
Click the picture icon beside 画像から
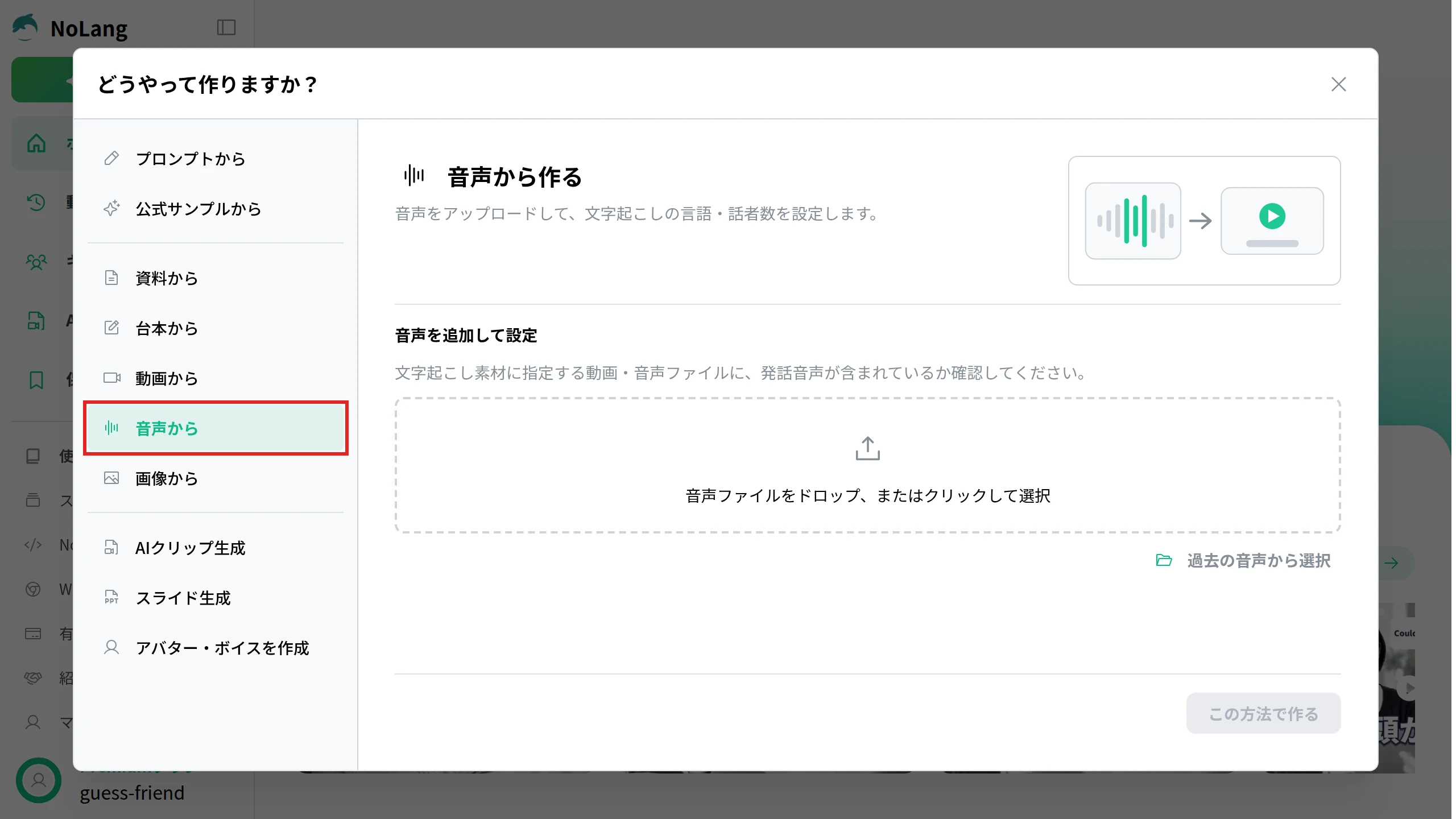(111, 478)
